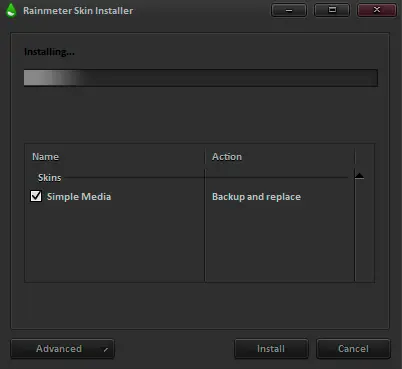Click the Name column header

[115, 157]
